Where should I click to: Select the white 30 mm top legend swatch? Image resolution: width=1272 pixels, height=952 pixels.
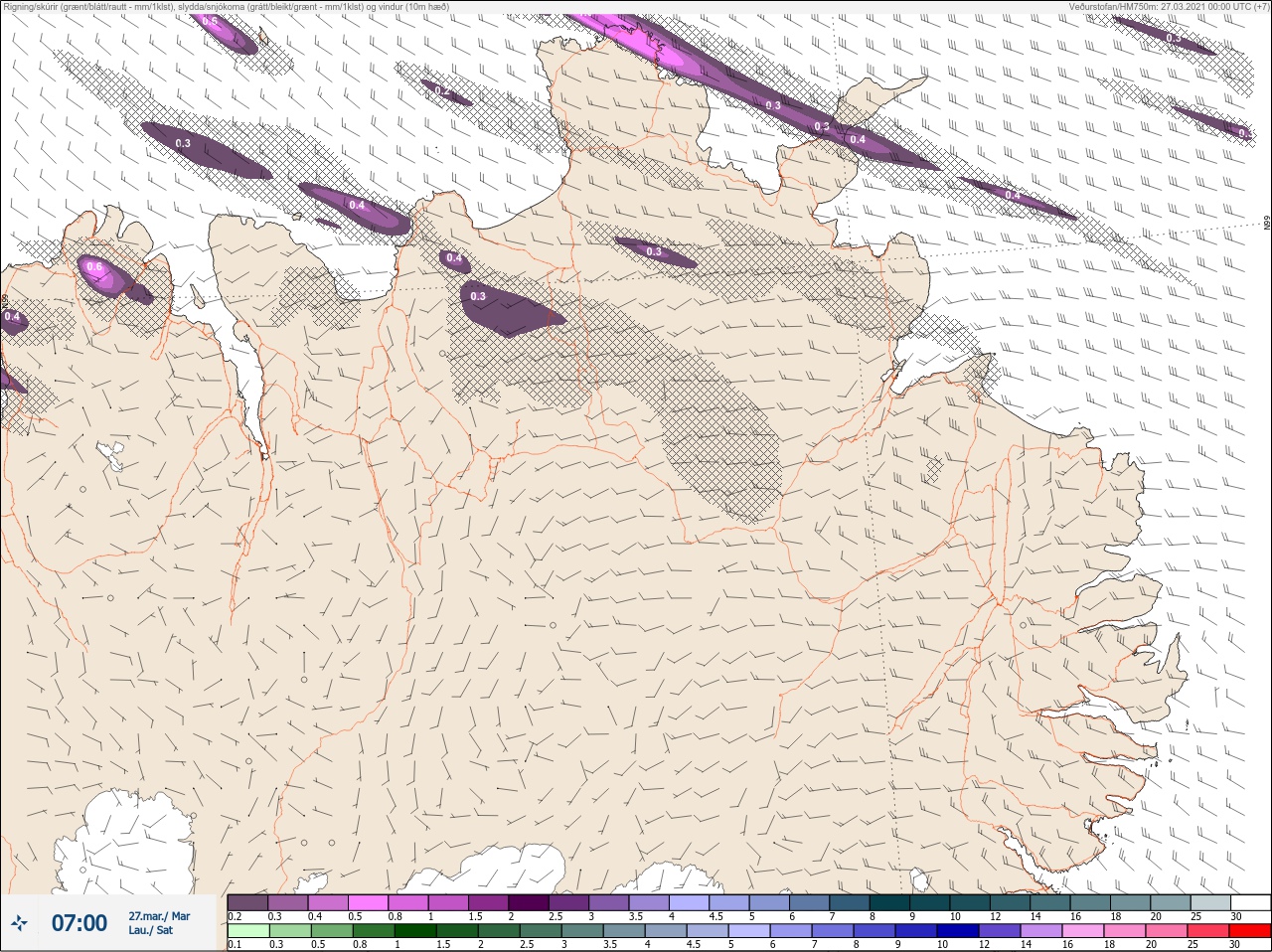(x=1251, y=902)
